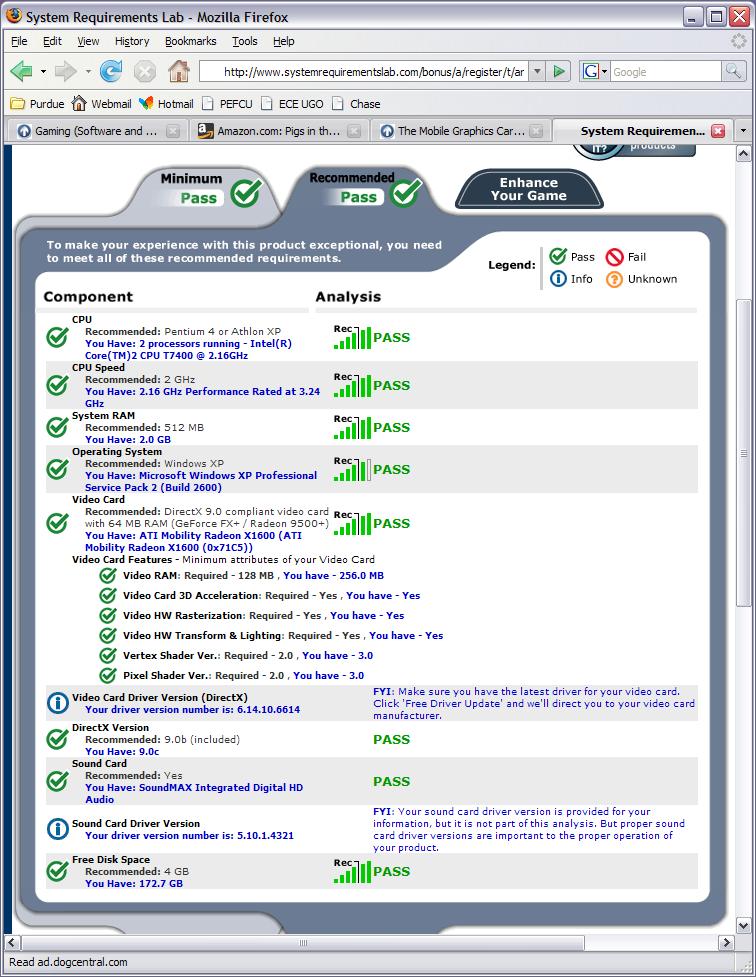Click the green Go arrow beside URL bar
The width and height of the screenshot is (756, 977).
[559, 71]
